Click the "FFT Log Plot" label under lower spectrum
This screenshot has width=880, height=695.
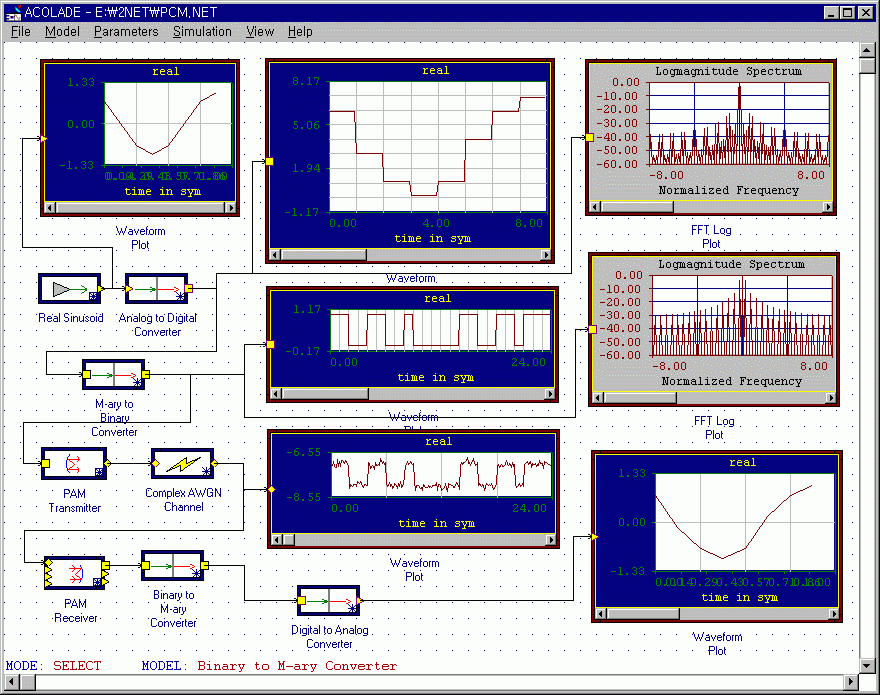pyautogui.click(x=714, y=427)
